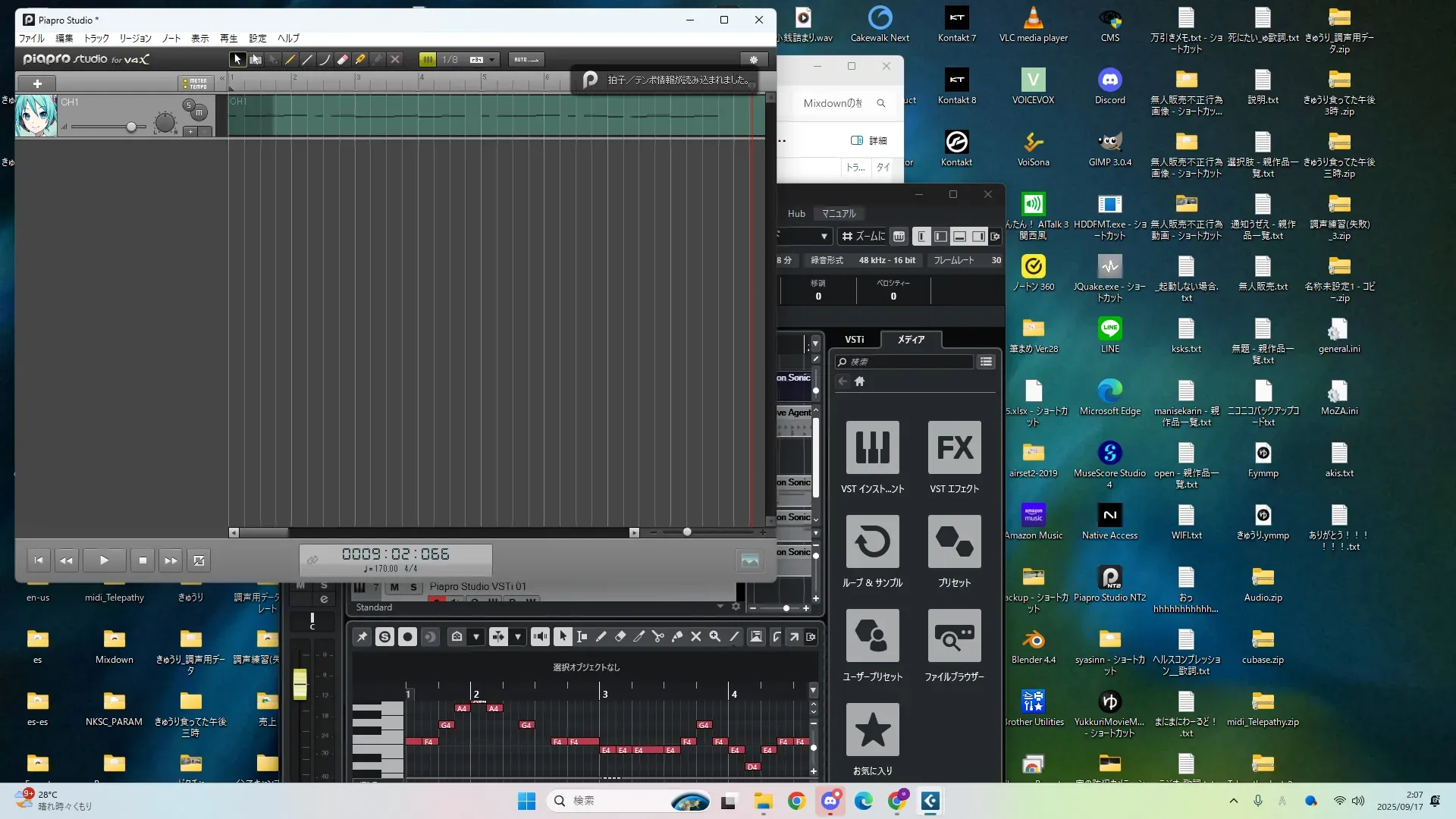This screenshot has height=819, width=1456.
Task: Toggle the grid snap button in Piapro
Action: (x=428, y=59)
